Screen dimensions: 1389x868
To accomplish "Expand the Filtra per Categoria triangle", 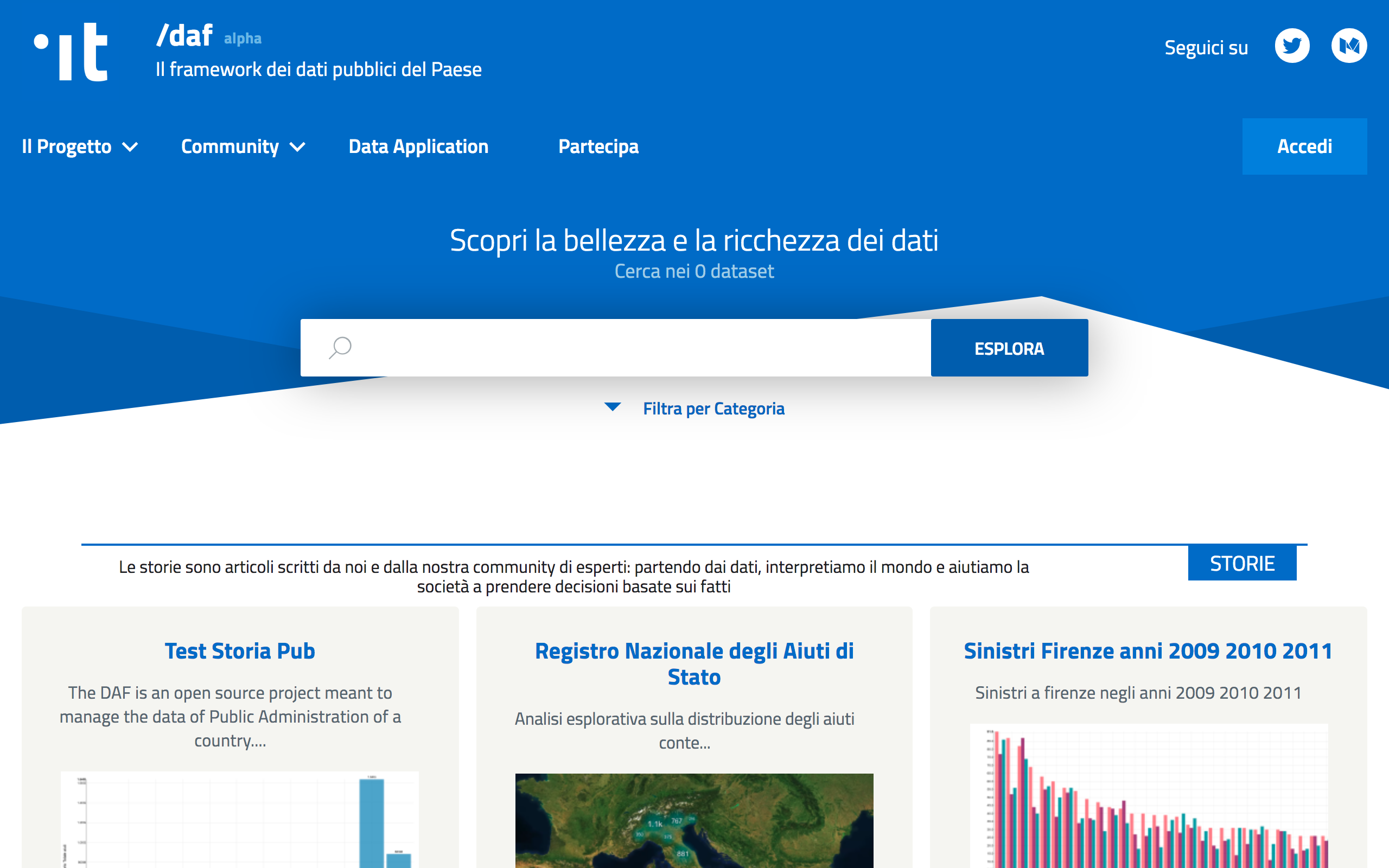I will pos(613,407).
